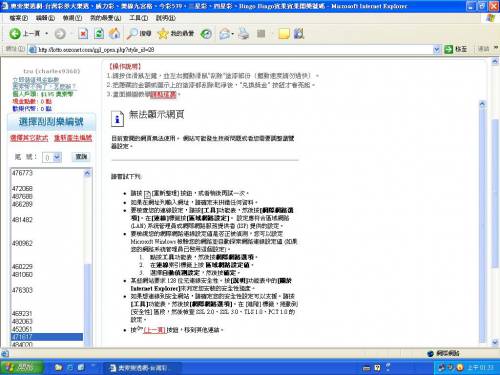This screenshot has width=500, height=375.
Task: Click the ticket list vertical scrollbar
Action: click(x=87, y=258)
